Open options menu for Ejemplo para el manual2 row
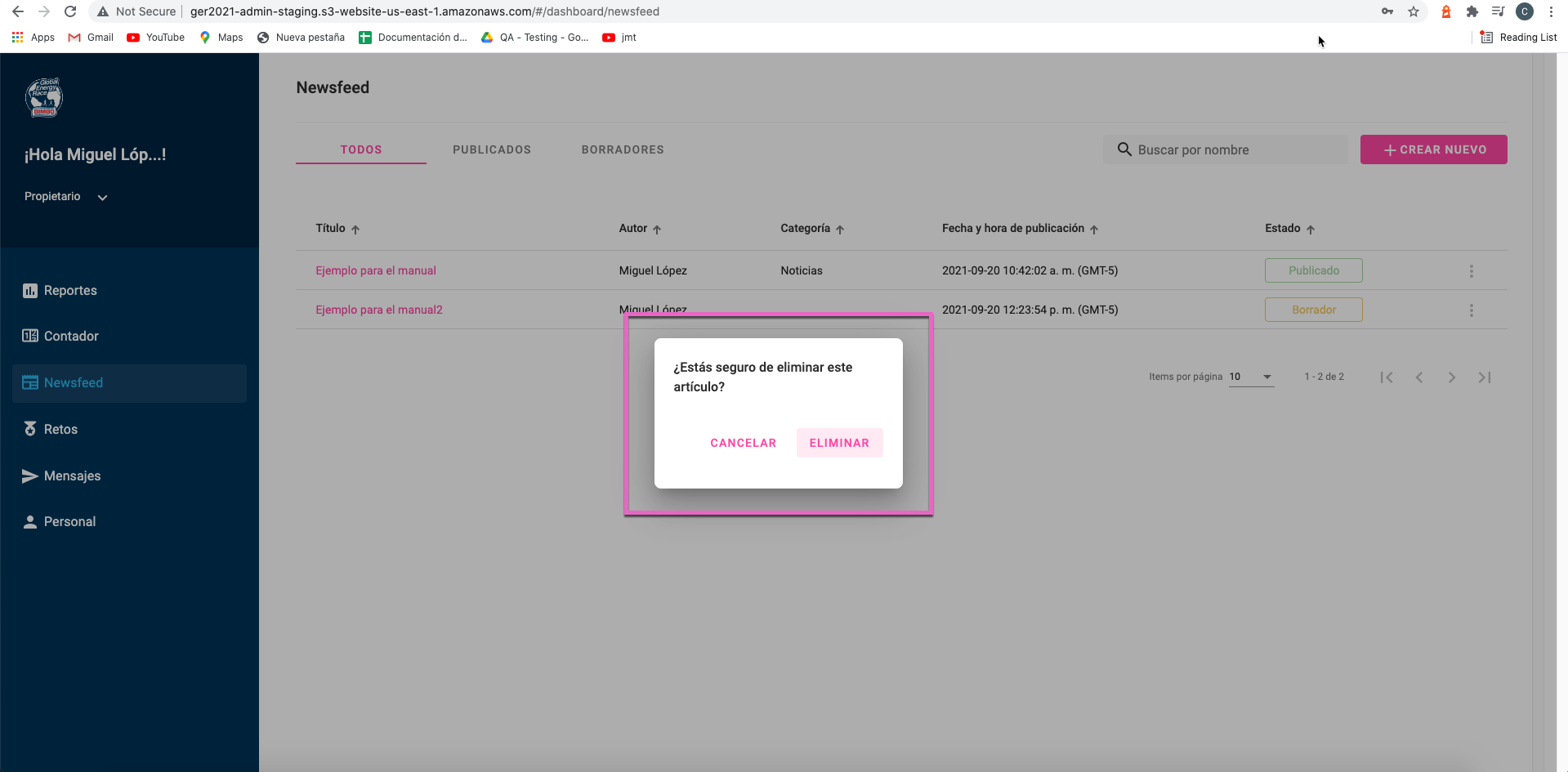 [1472, 310]
